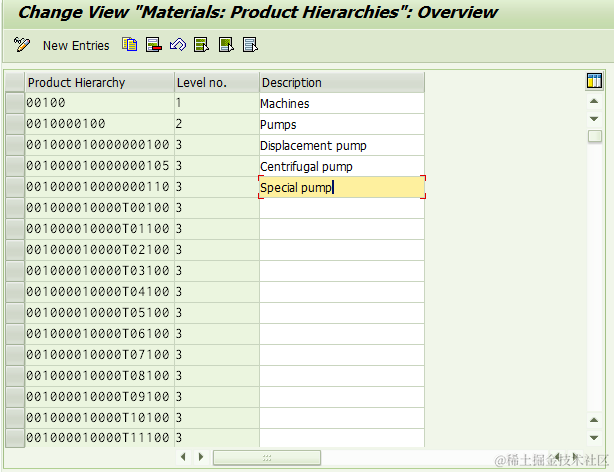Select row selector for 001000010000000100
The height and width of the screenshot is (472, 614).
click(15, 145)
